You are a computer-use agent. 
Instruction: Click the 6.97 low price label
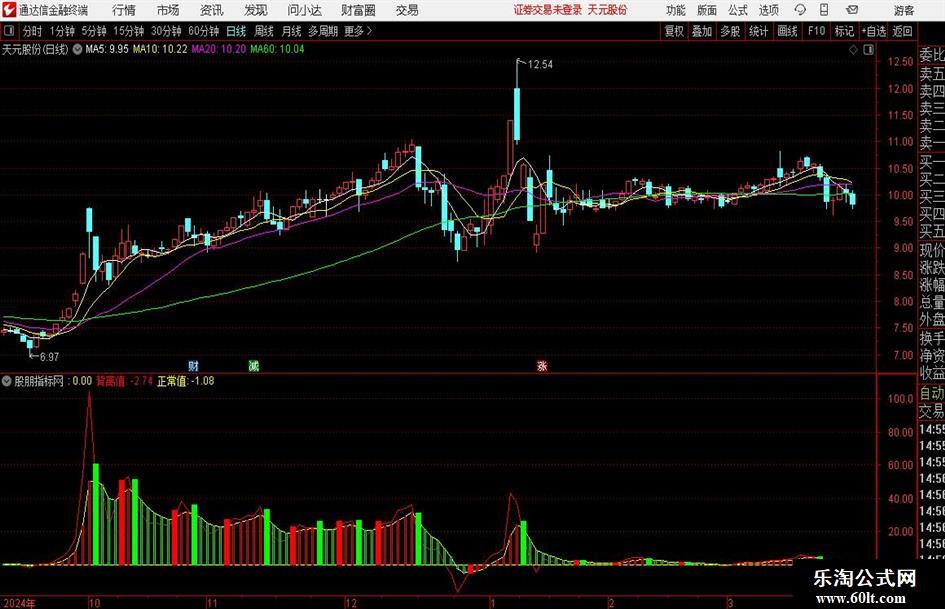point(49,357)
